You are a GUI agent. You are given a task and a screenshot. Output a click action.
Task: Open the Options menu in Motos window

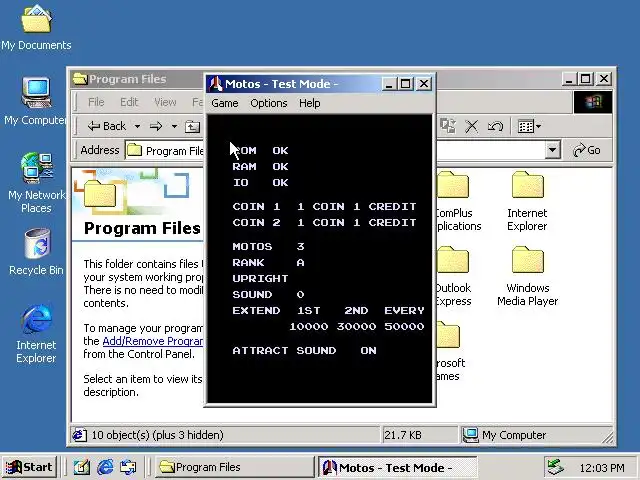(269, 103)
